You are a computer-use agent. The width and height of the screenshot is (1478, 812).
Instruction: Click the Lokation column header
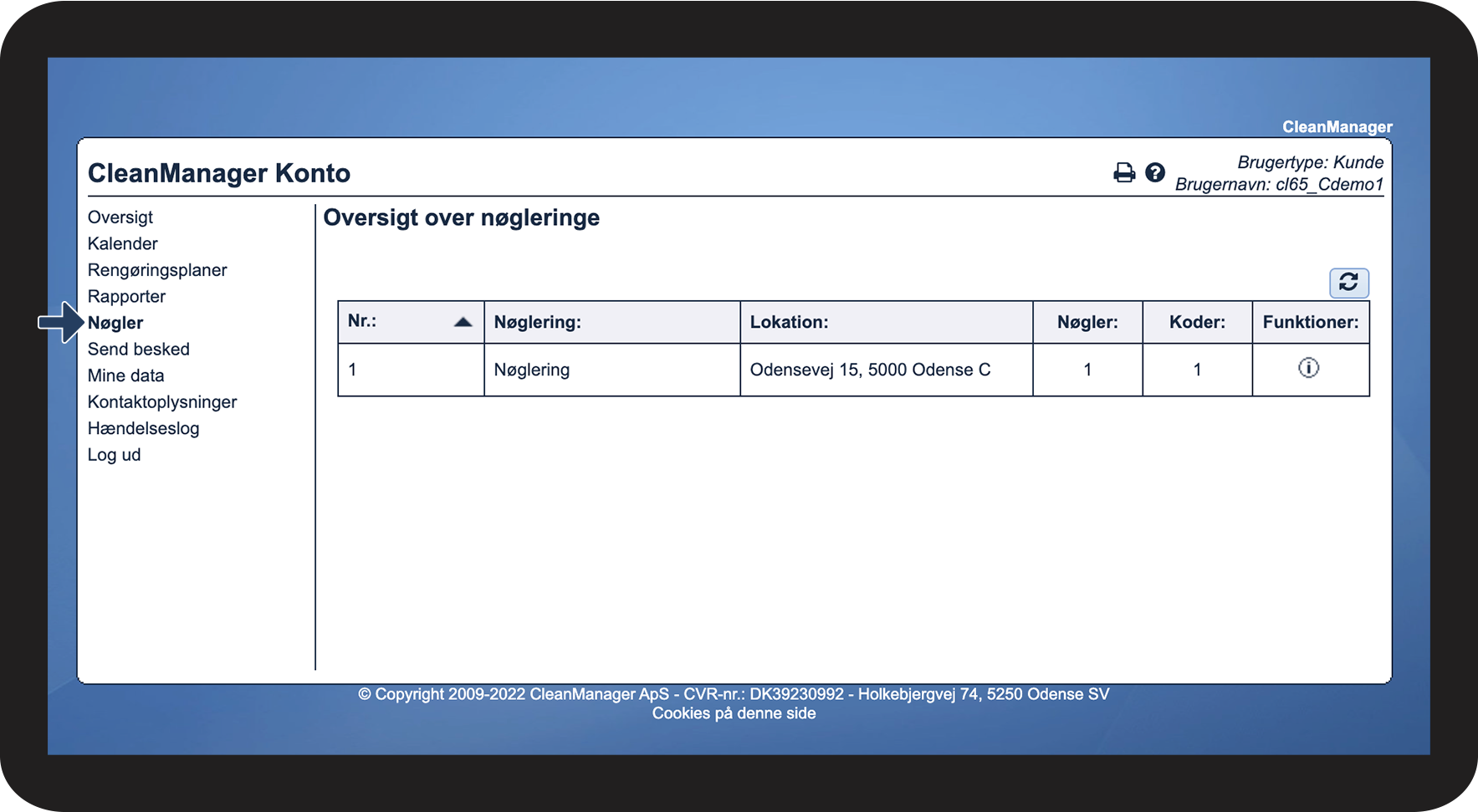tap(887, 322)
